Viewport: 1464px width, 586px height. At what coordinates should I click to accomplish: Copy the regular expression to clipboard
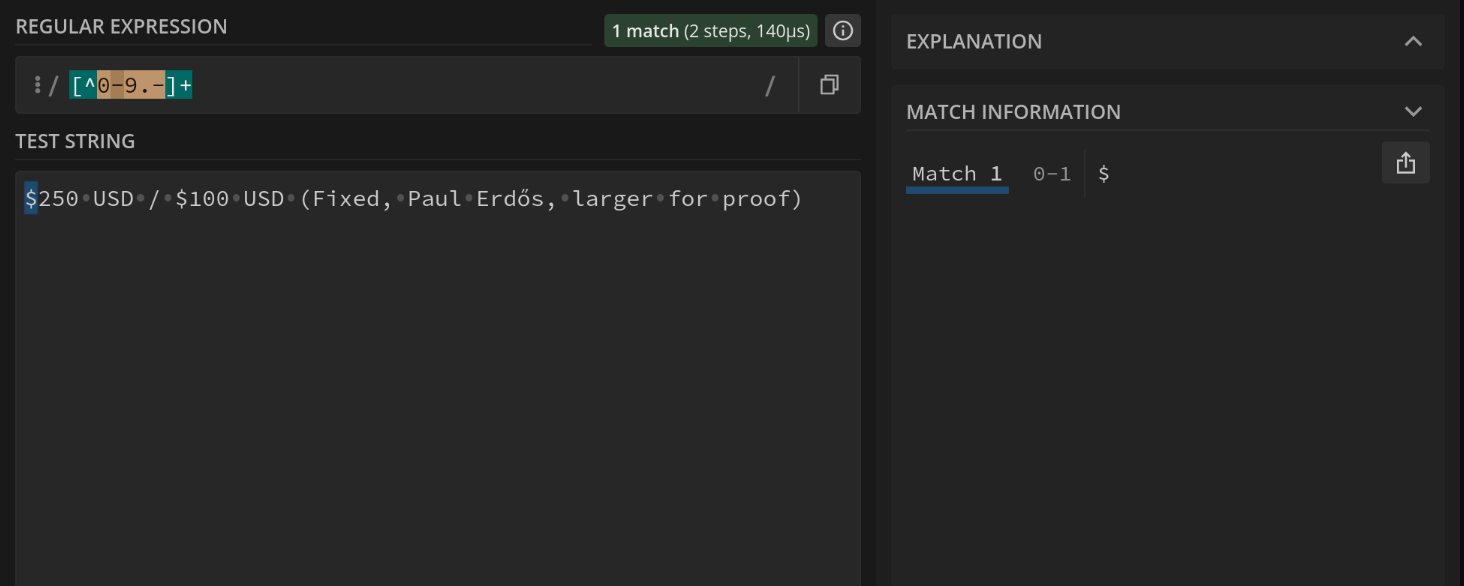[829, 85]
